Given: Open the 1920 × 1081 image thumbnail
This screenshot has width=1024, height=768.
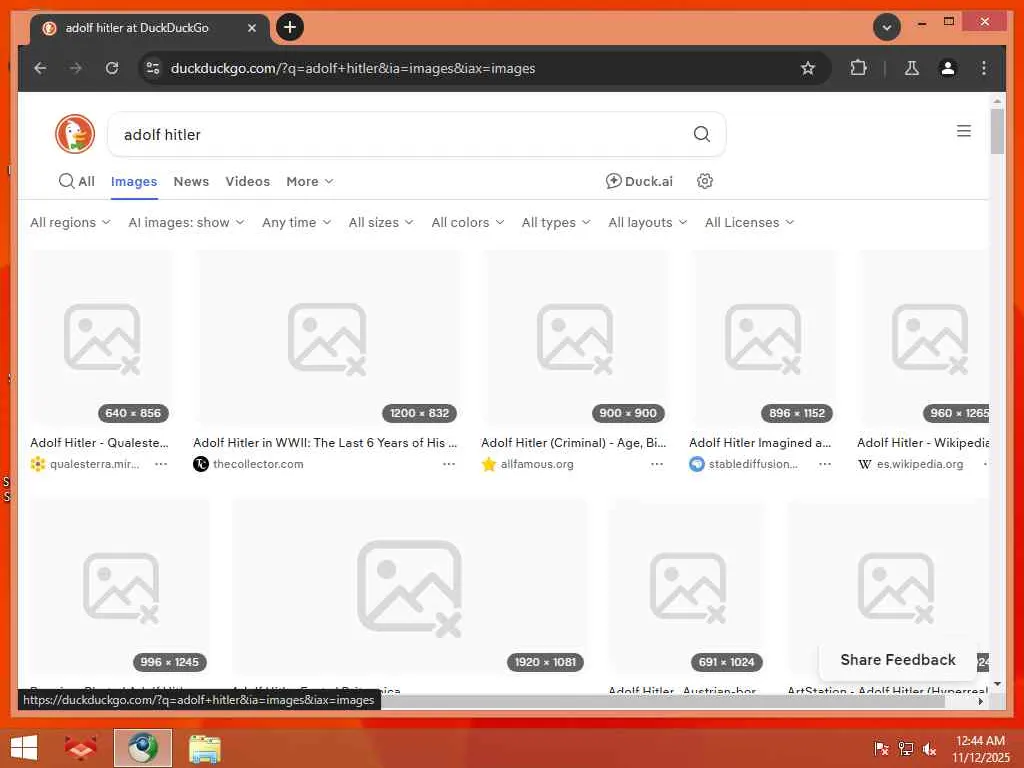Looking at the screenshot, I should [x=409, y=586].
